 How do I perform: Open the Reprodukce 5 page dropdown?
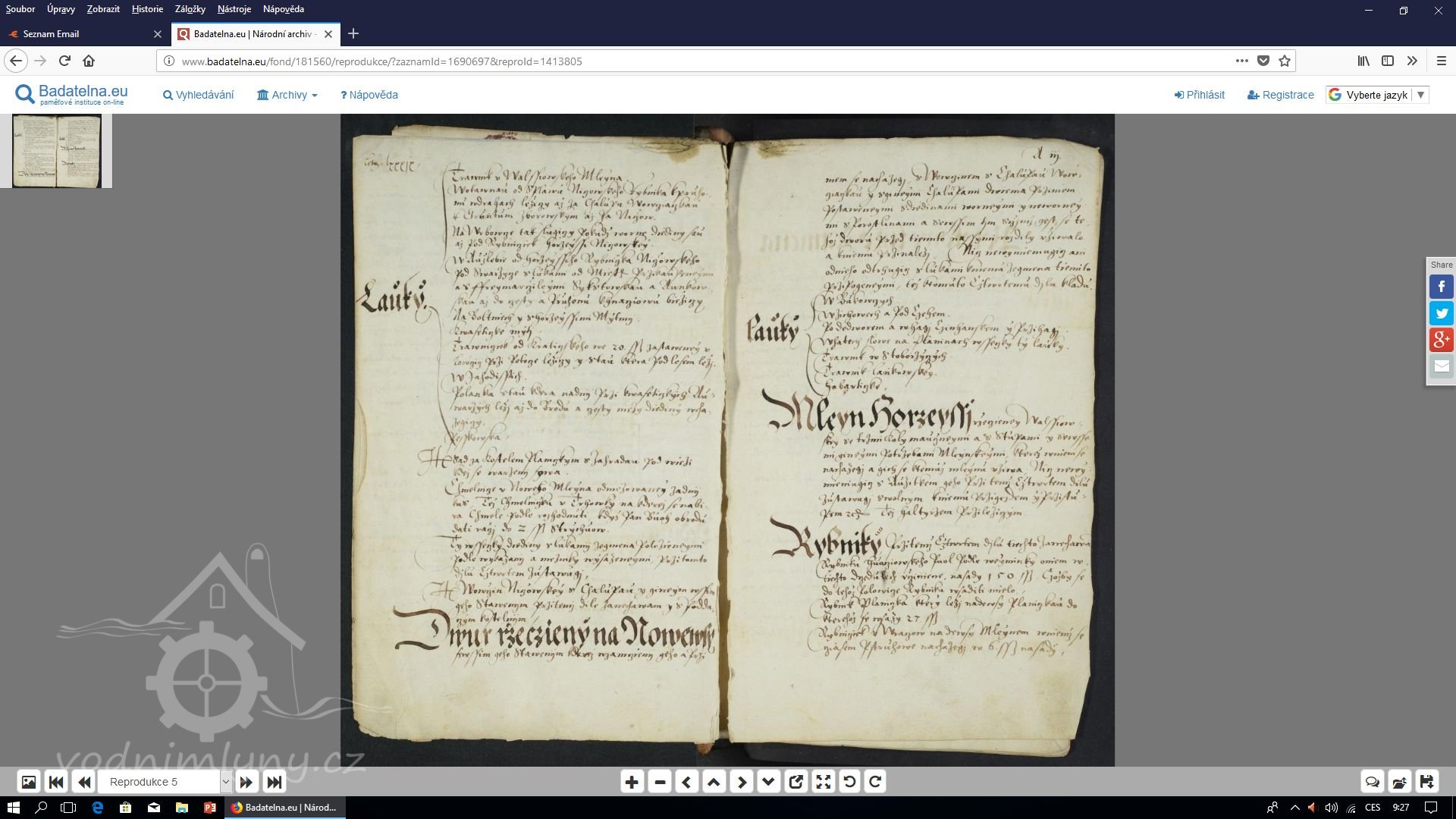tap(225, 782)
